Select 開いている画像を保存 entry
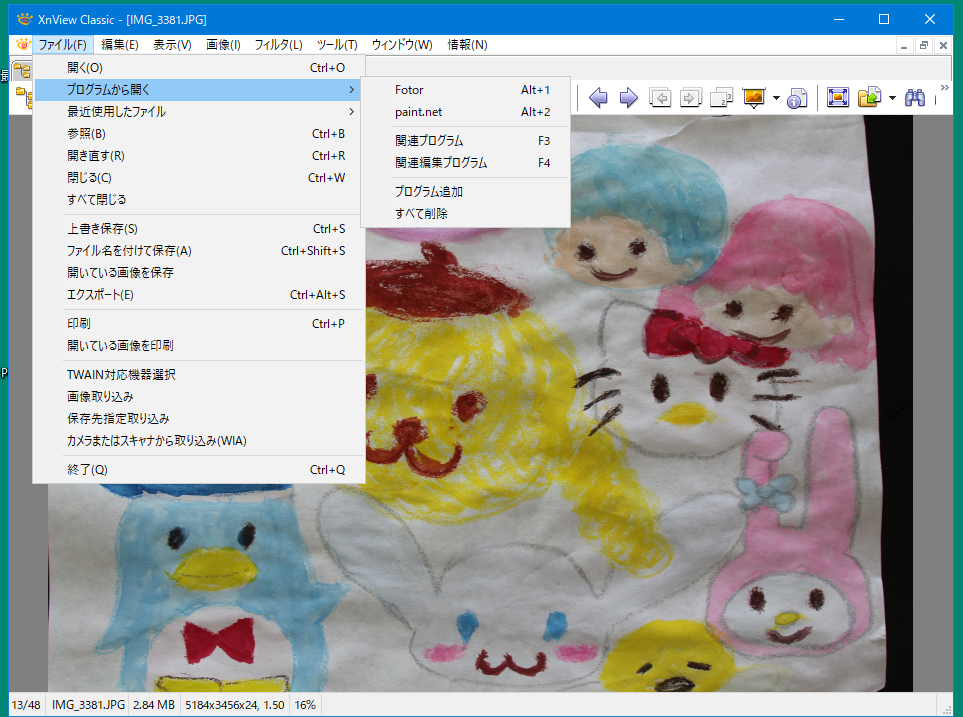 [198, 273]
